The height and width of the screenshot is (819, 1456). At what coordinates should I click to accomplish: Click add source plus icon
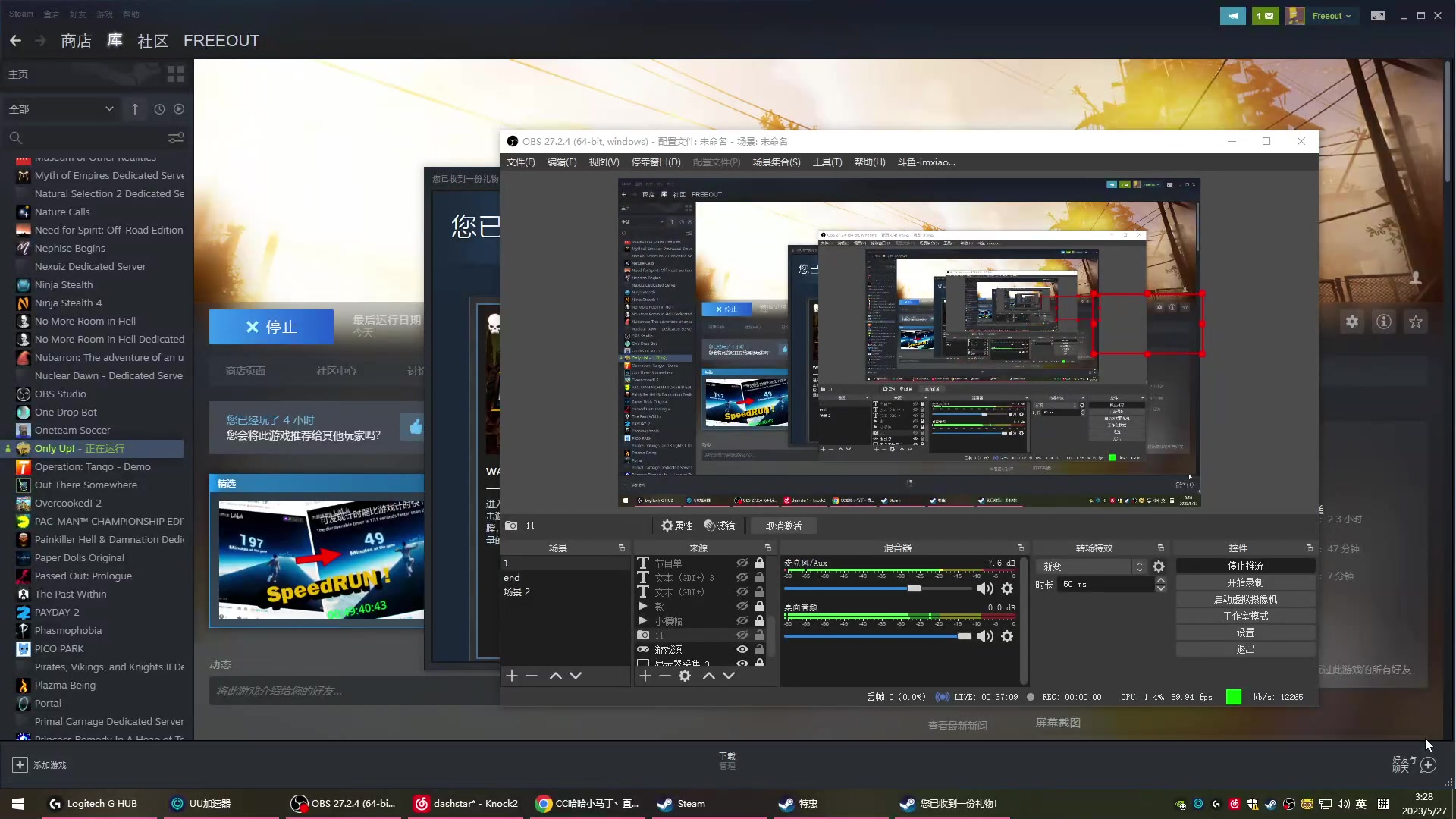coord(645,676)
